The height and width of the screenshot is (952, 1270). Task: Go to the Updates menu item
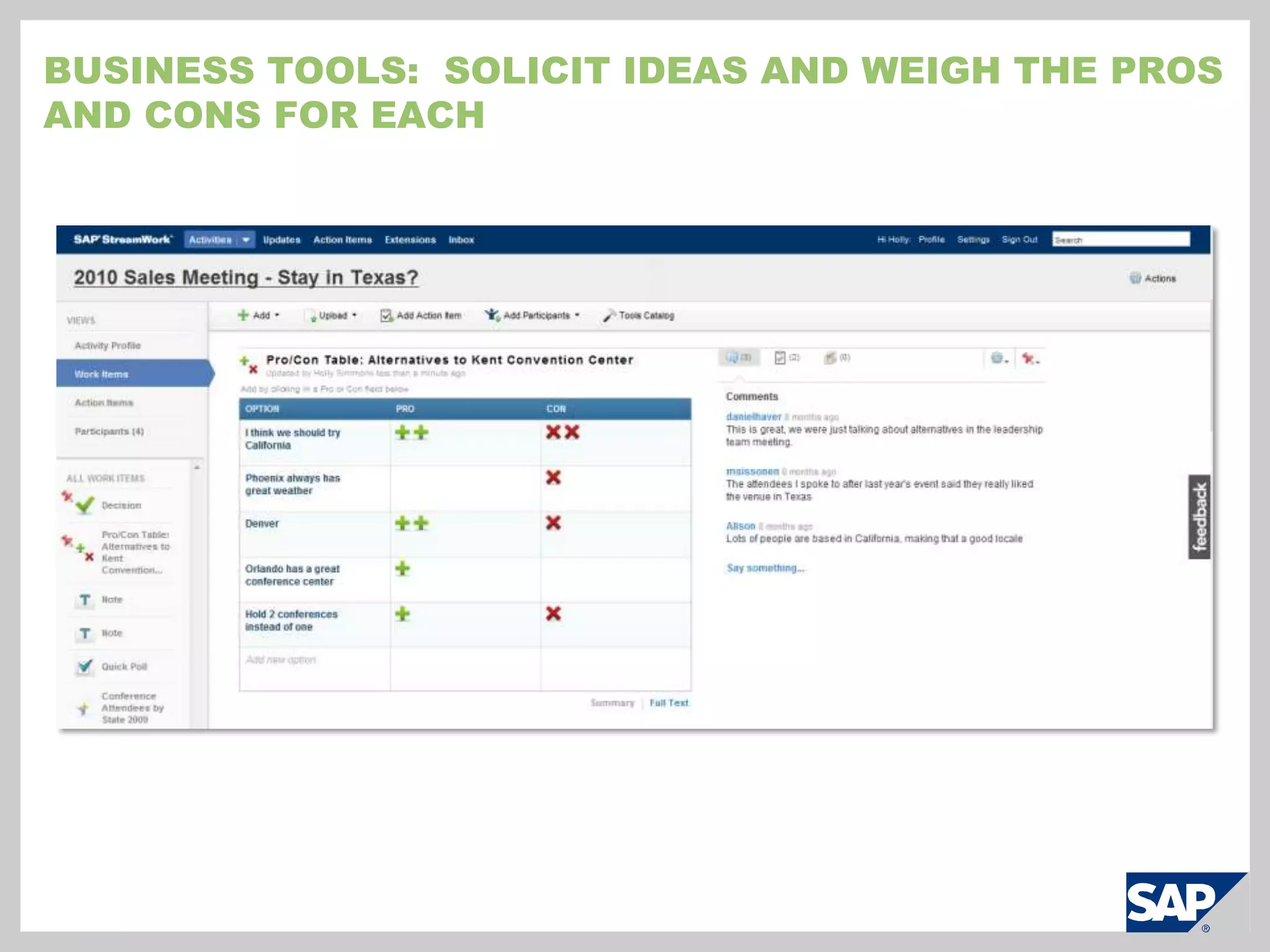tap(282, 240)
